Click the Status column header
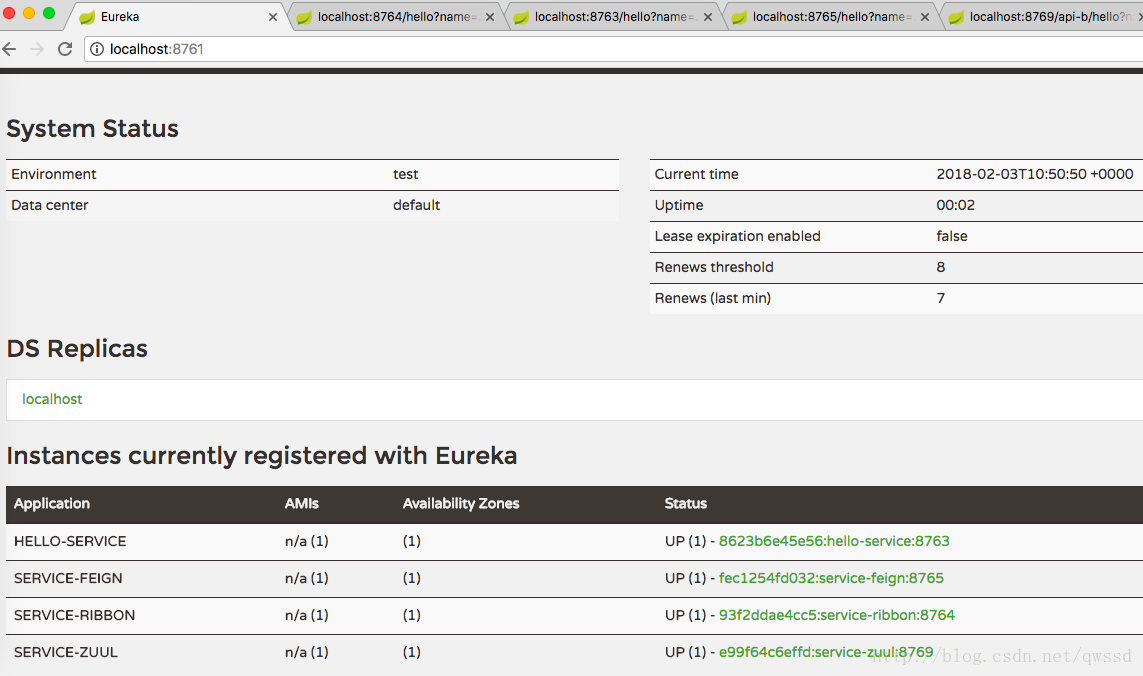The height and width of the screenshot is (676, 1143). point(686,503)
